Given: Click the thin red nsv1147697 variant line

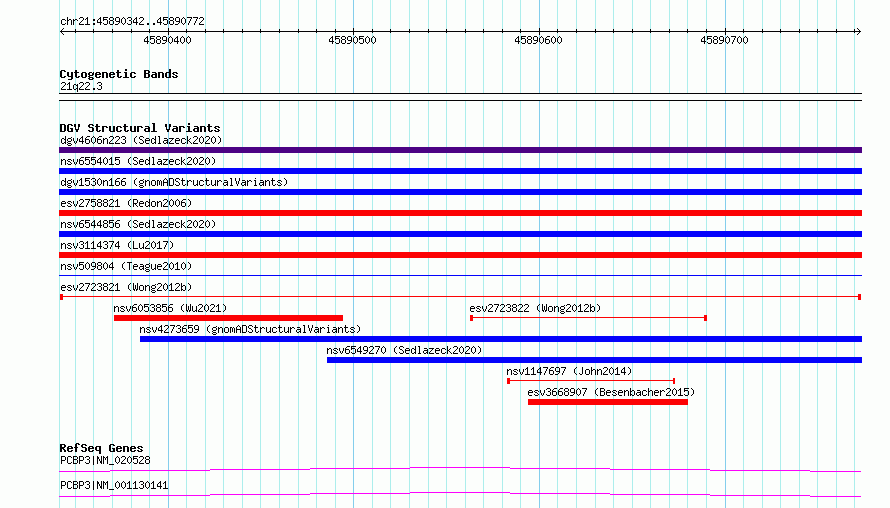Looking at the screenshot, I should (x=591, y=381).
